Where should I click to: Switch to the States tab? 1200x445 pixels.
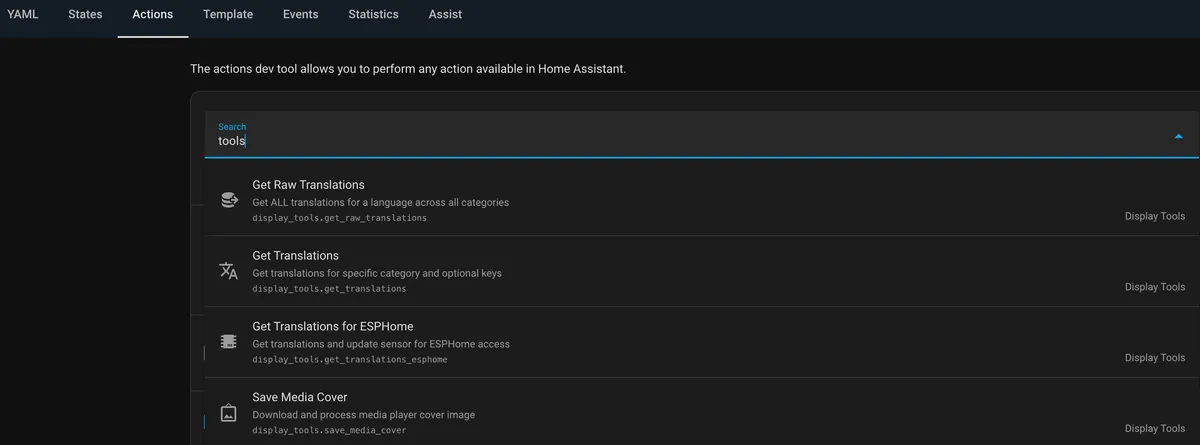85,14
